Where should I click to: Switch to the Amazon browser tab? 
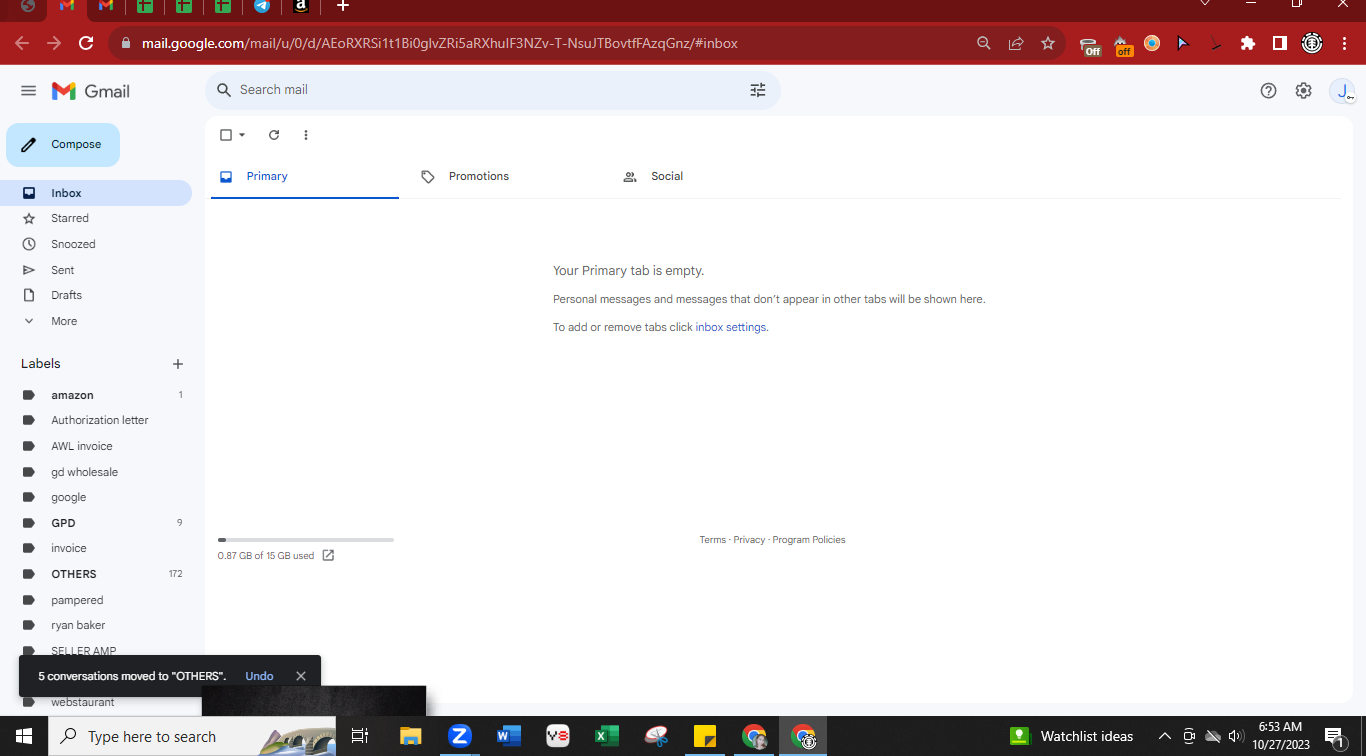pos(300,6)
